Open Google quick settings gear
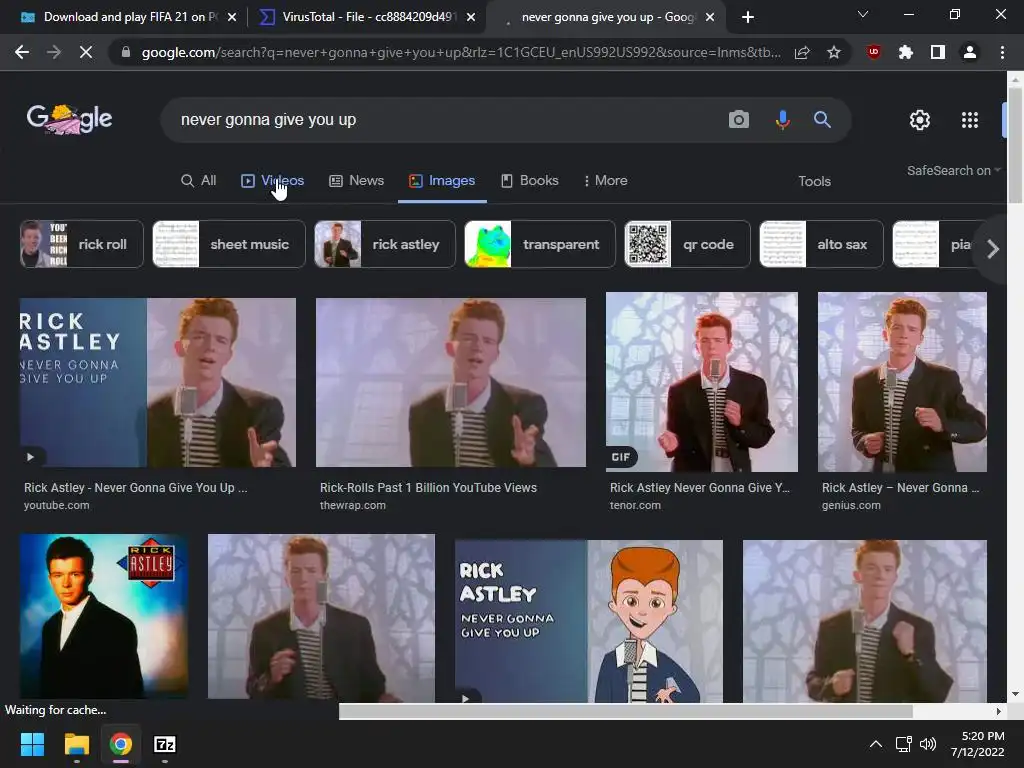This screenshot has width=1024, height=768. click(920, 120)
